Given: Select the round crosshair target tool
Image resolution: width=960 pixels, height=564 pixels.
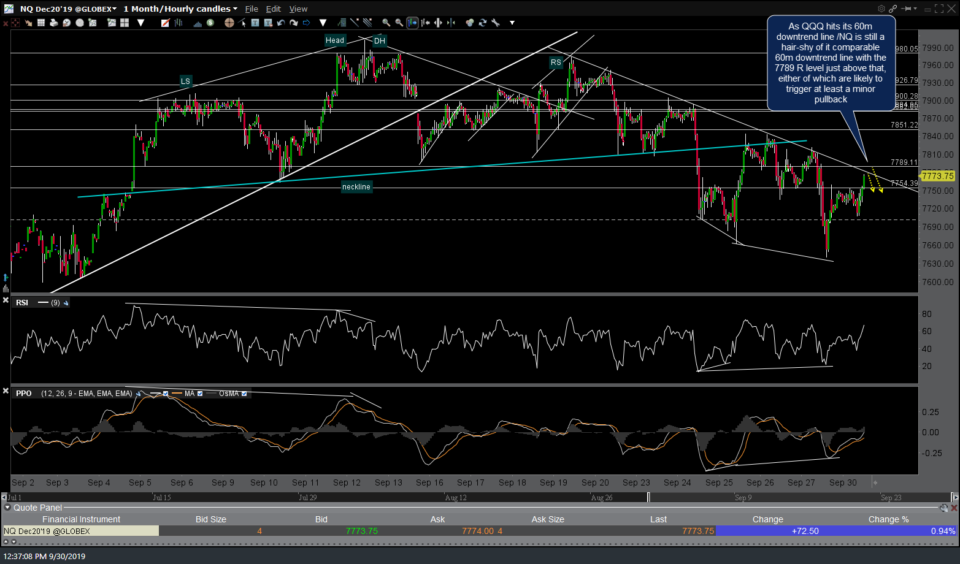Looking at the screenshot, I should [x=229, y=23].
